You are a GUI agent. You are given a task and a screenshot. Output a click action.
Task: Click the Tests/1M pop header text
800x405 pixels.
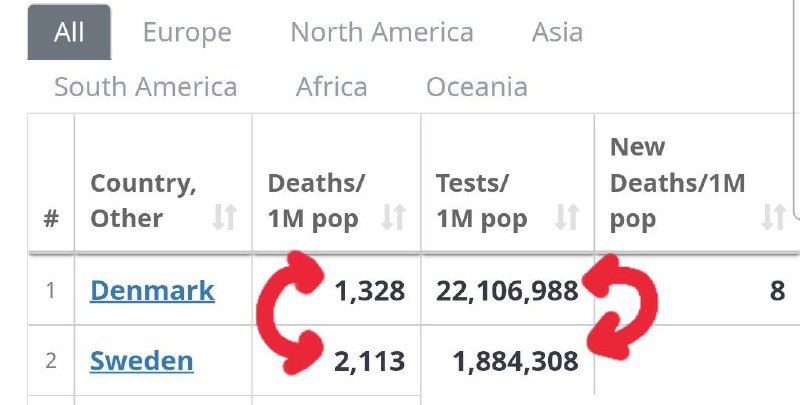pos(482,201)
